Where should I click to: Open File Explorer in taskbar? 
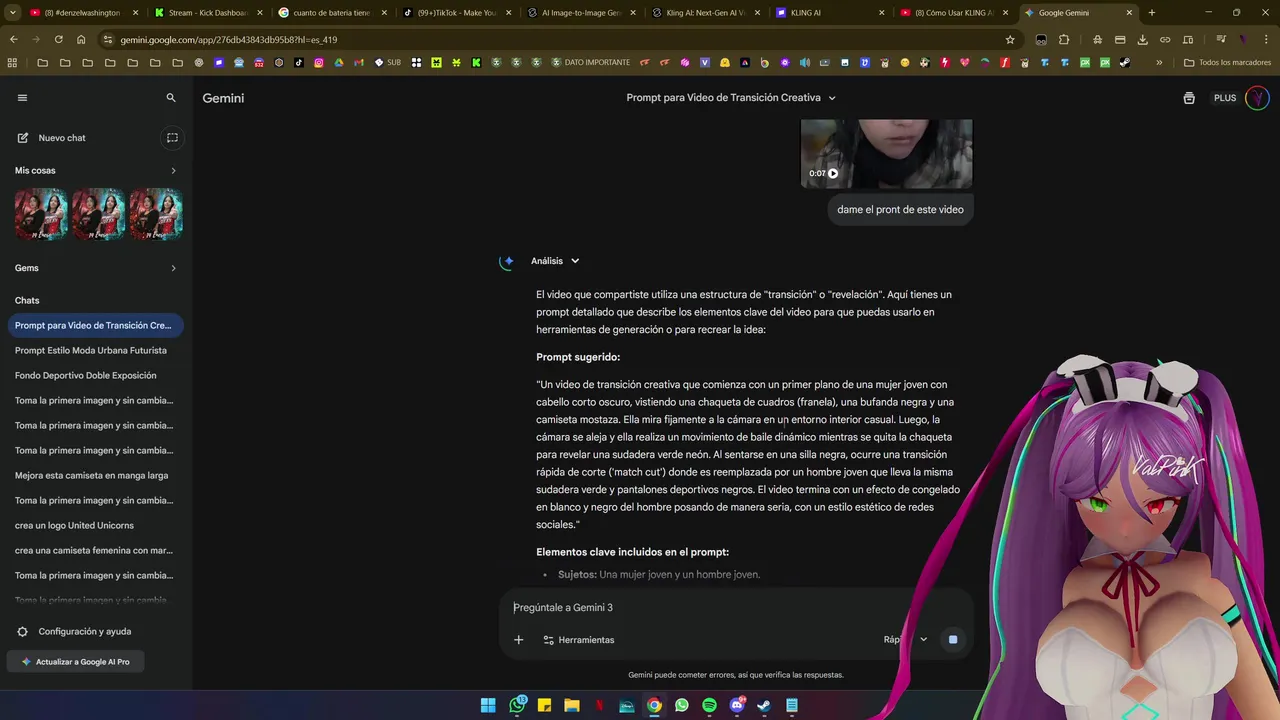pos(572,705)
